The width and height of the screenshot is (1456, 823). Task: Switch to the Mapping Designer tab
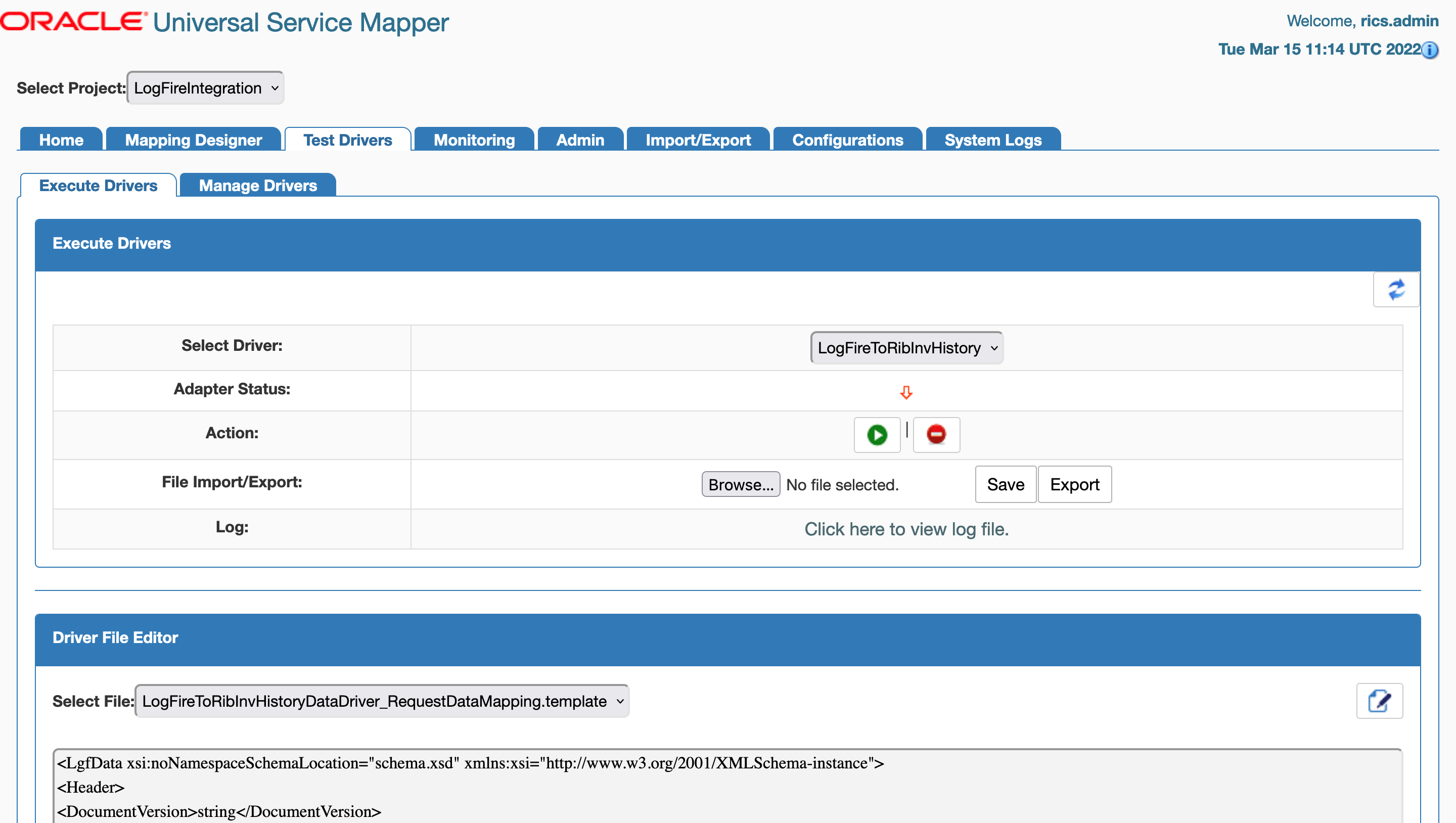click(x=193, y=140)
